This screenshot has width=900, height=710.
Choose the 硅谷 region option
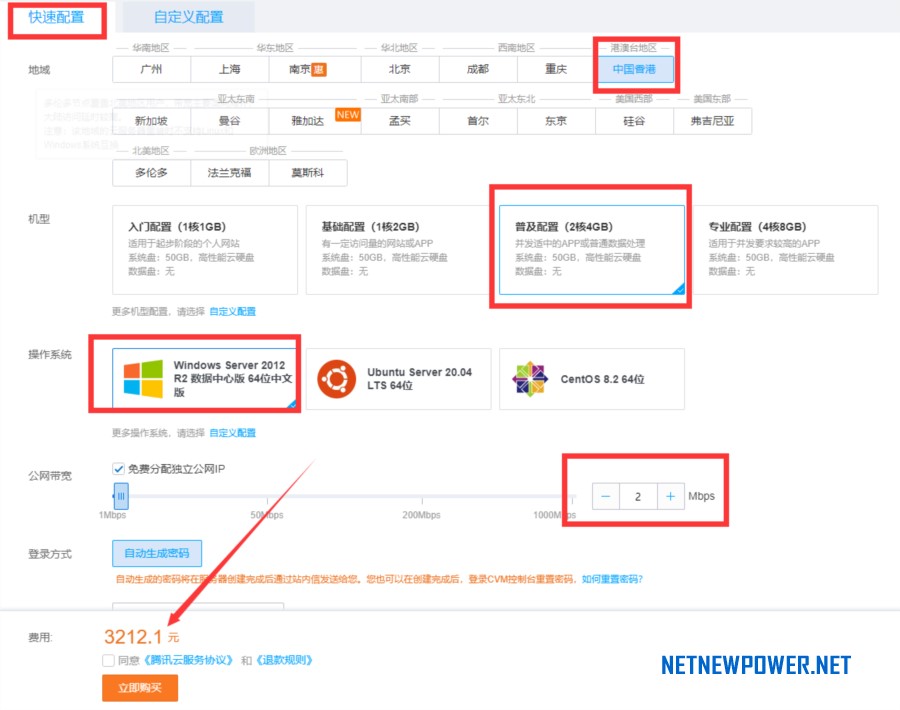[634, 121]
